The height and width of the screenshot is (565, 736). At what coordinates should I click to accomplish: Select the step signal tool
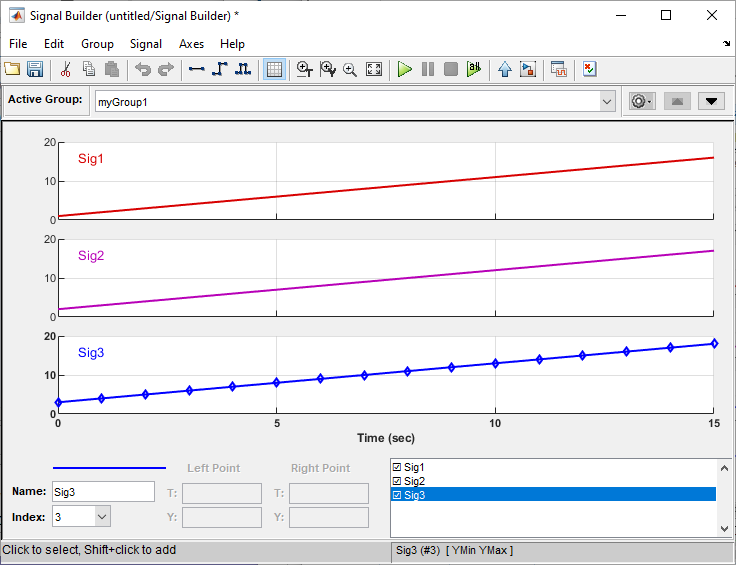(219, 70)
